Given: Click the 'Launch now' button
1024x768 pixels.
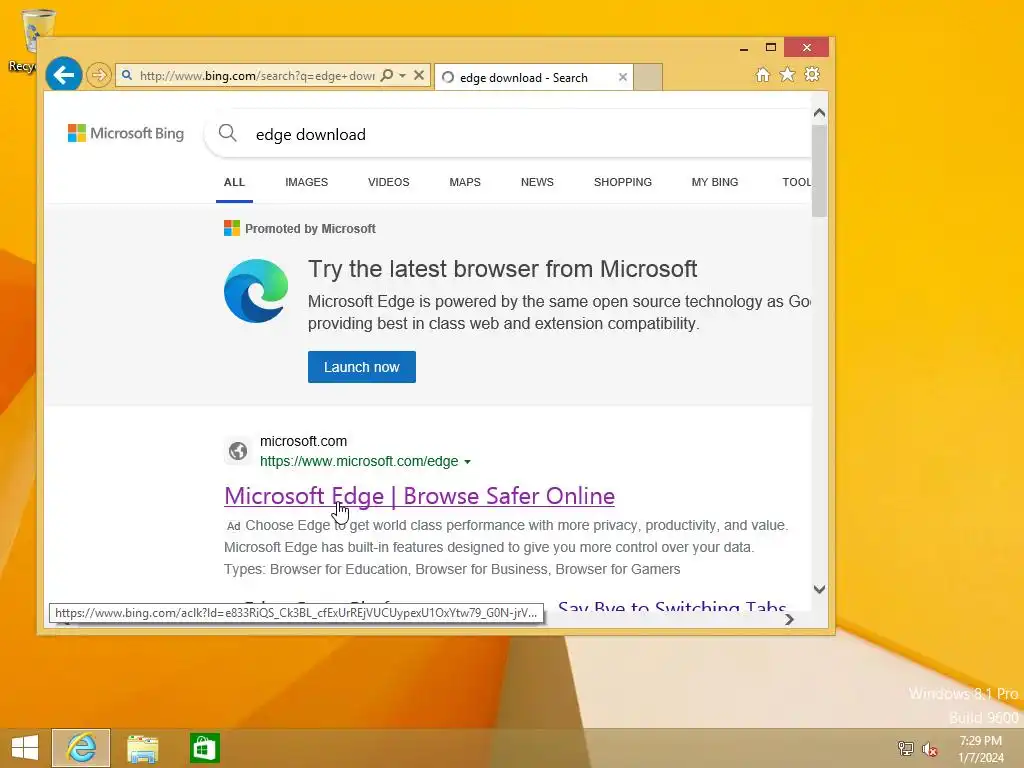Looking at the screenshot, I should pos(362,367).
